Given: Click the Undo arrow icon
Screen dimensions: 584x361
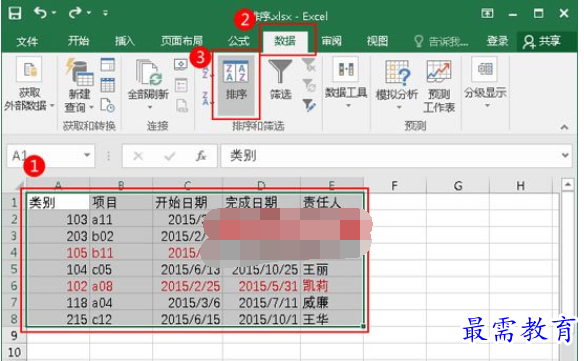Looking at the screenshot, I should 40,13.
